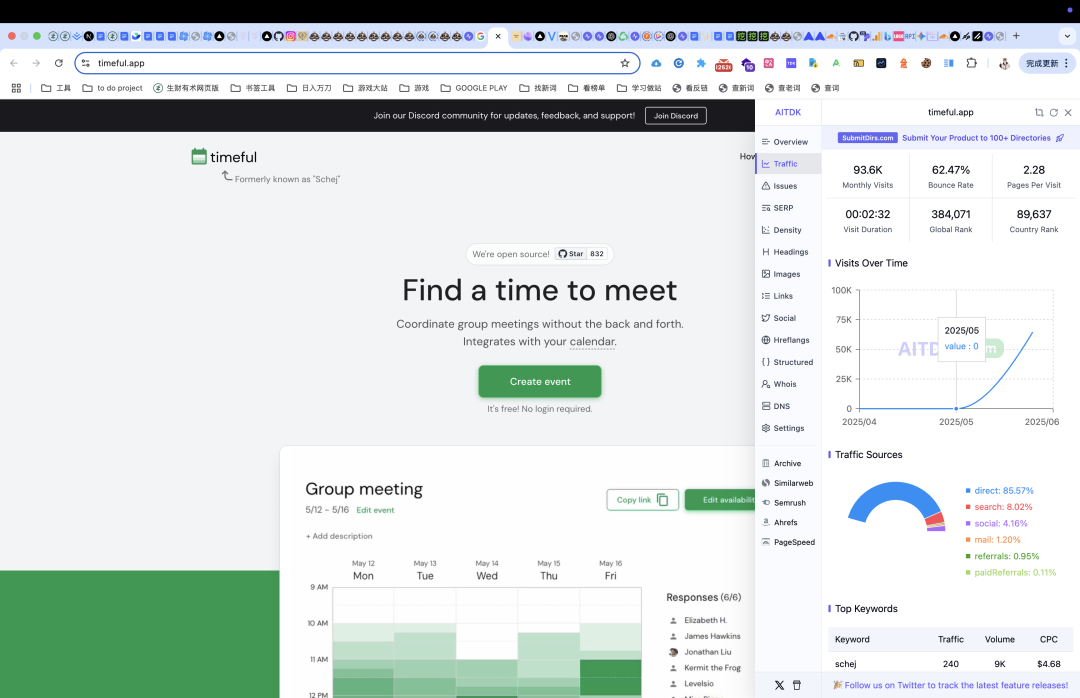
Task: Open the to do project bookmarks folder
Action: click(x=112, y=88)
